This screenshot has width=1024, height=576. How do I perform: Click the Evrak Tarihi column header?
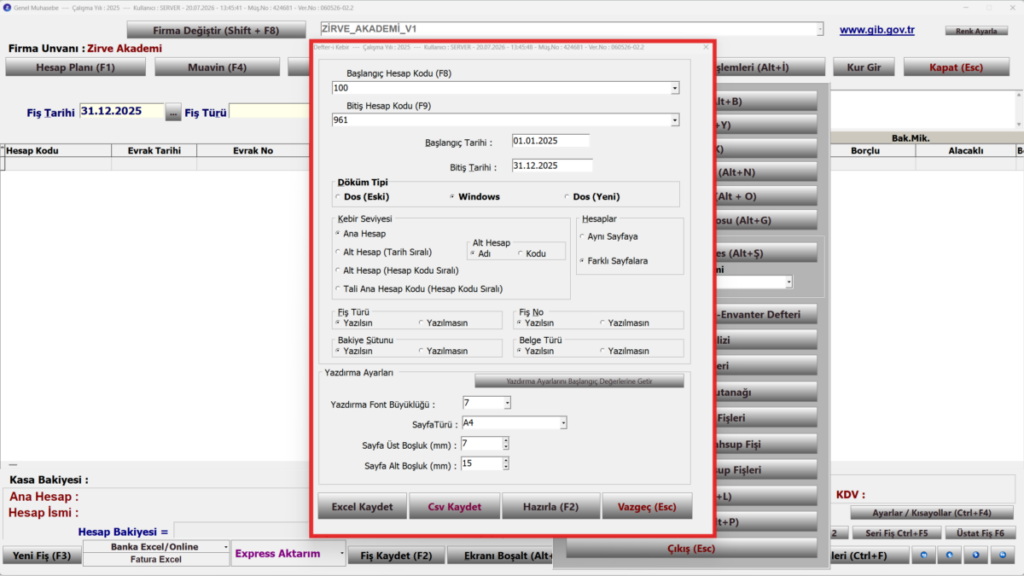click(154, 150)
